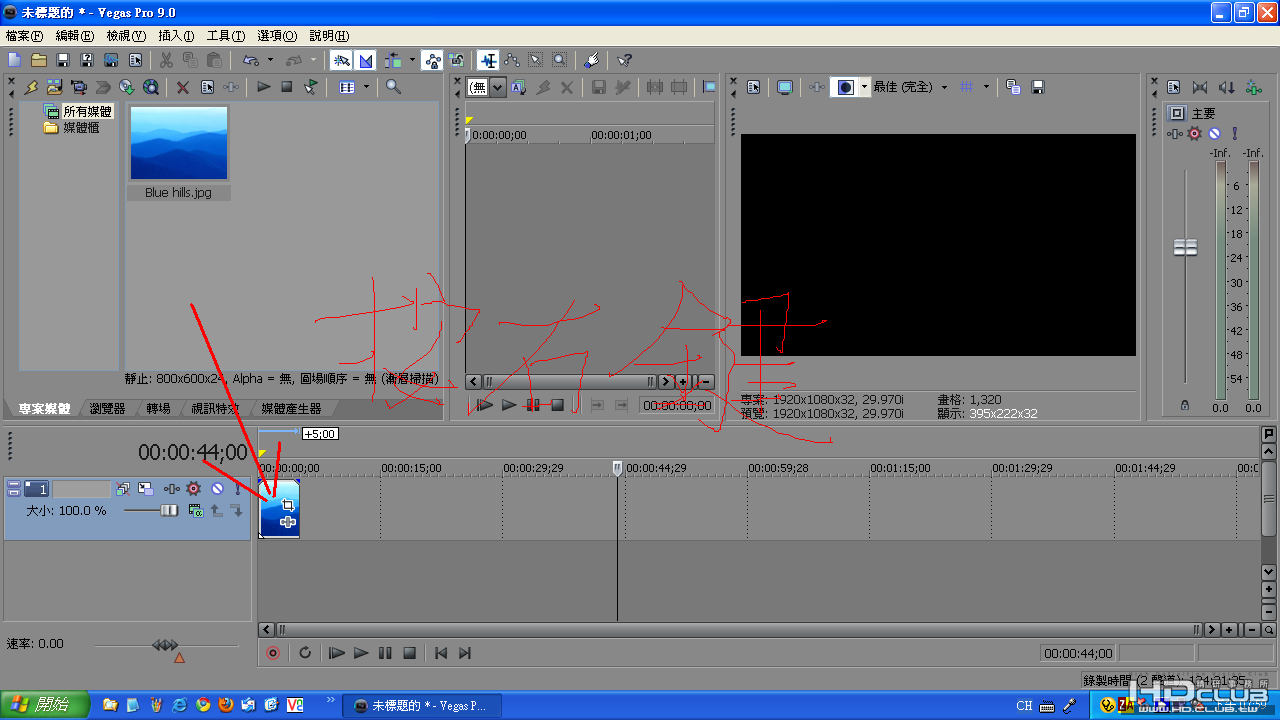Toggle Bypass Motion Blur on track 1

[123, 488]
